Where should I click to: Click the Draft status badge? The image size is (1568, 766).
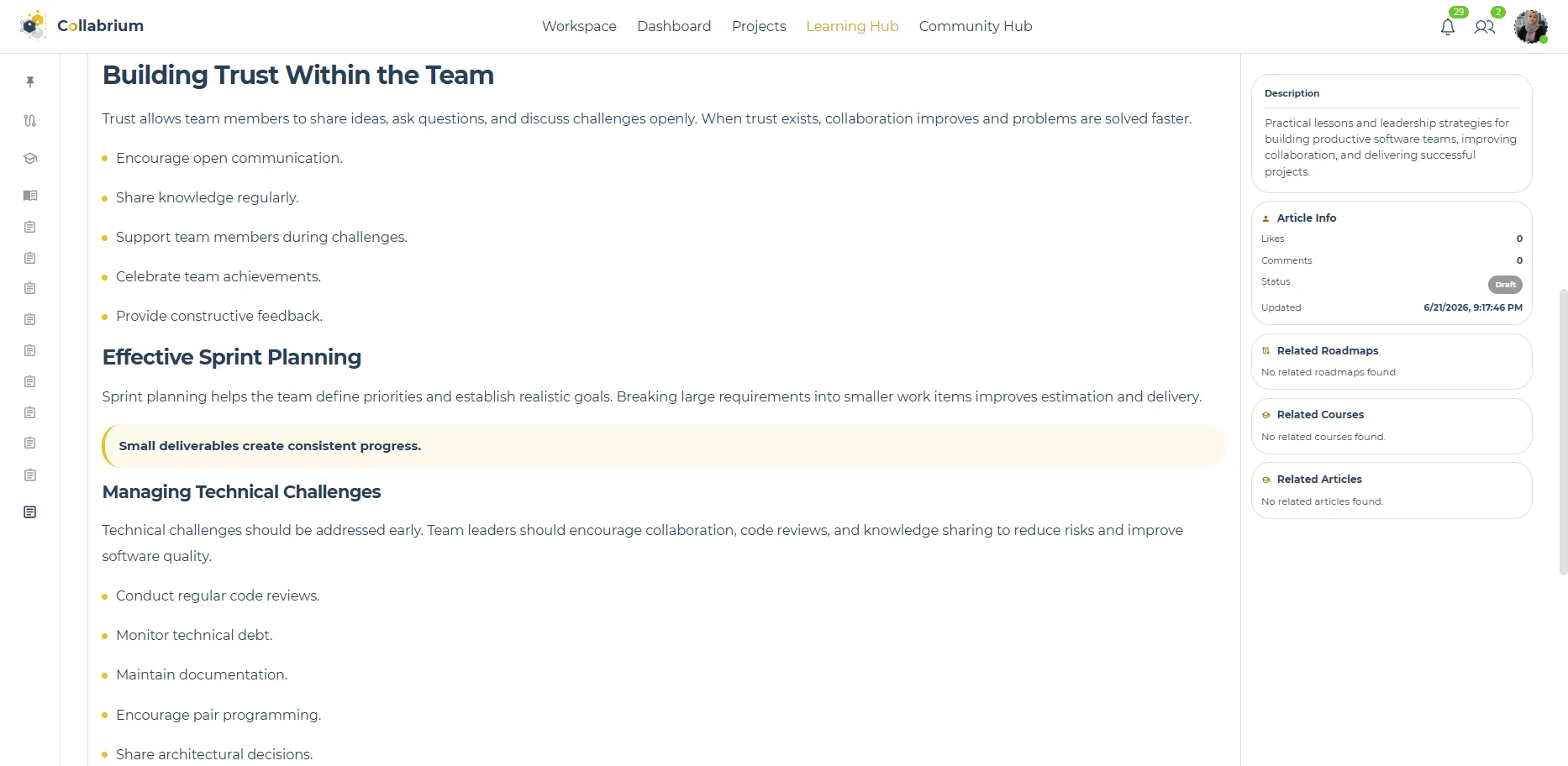click(1505, 285)
